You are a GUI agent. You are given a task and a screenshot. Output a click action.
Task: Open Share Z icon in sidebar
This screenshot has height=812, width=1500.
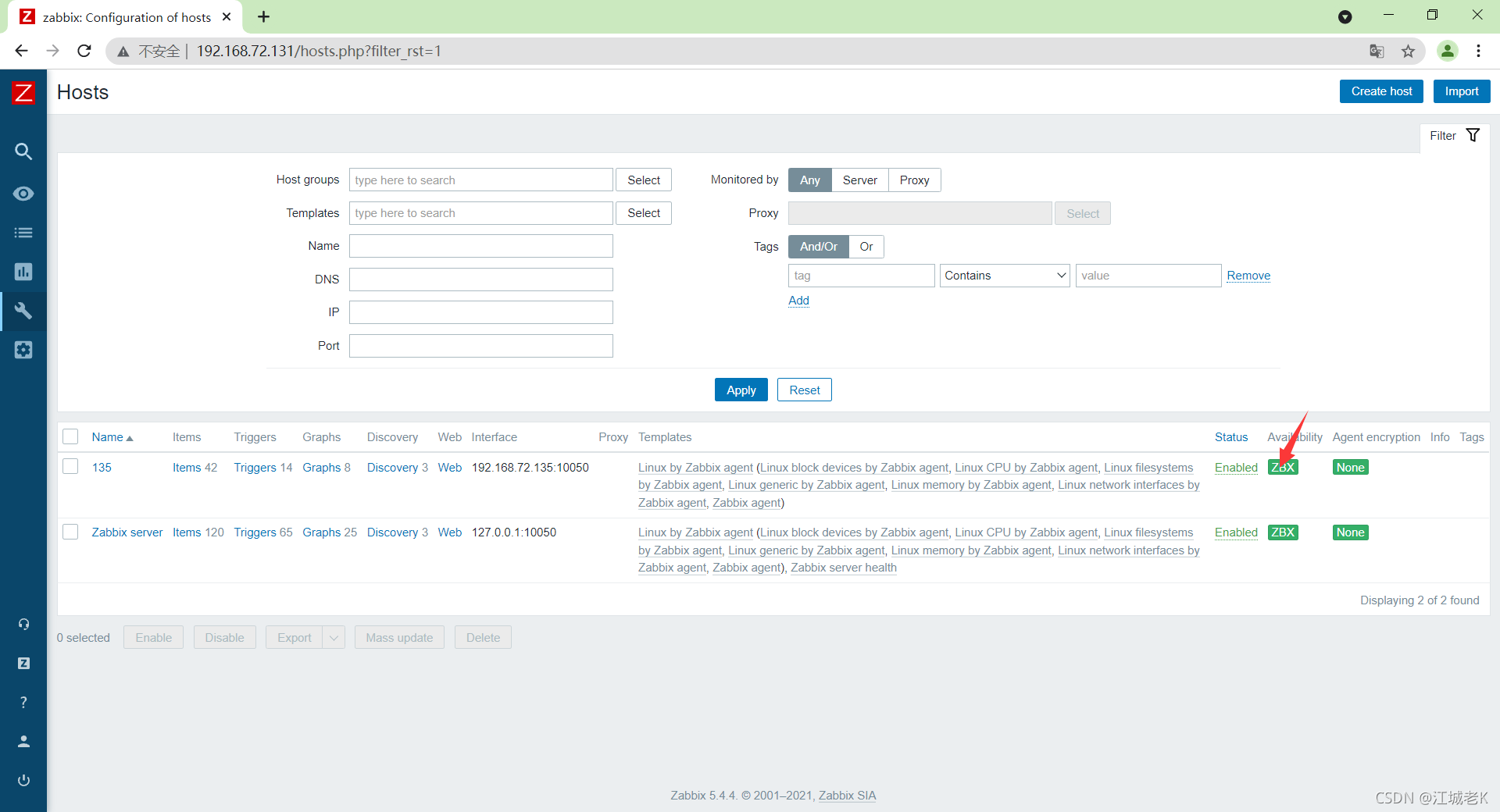click(23, 663)
